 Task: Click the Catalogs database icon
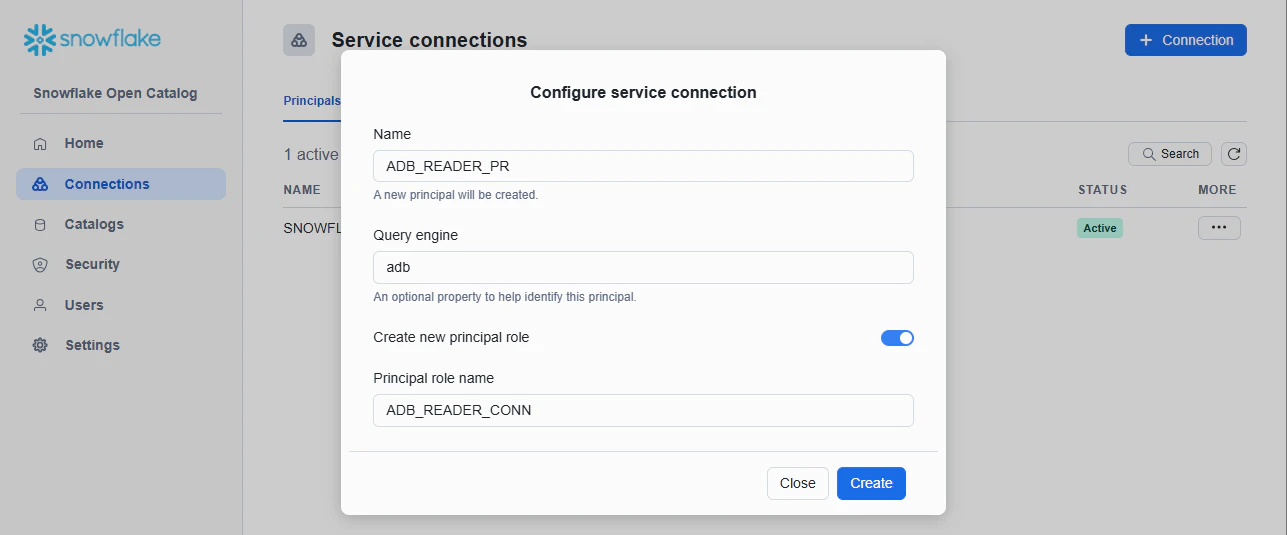40,225
